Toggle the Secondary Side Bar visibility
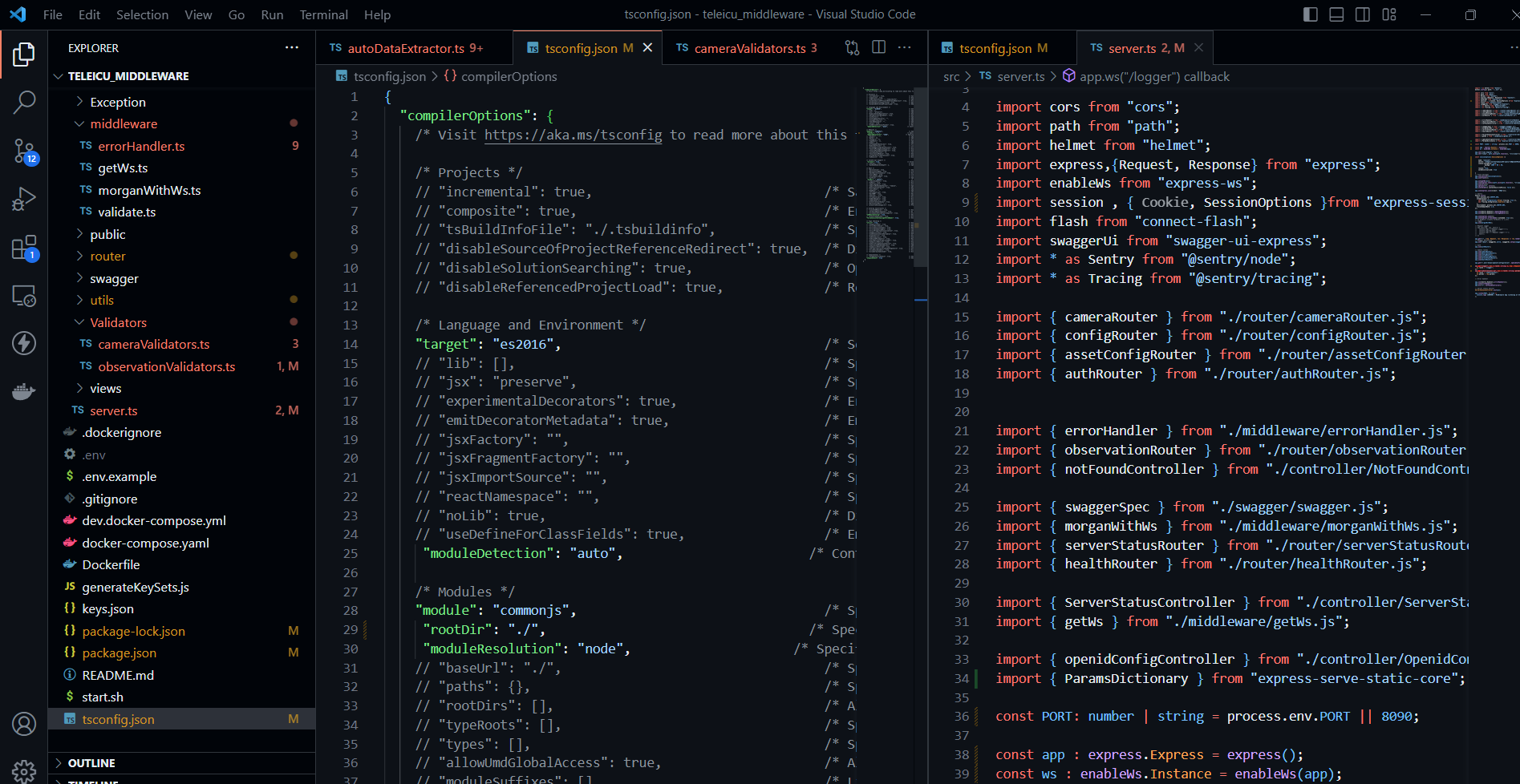Image resolution: width=1520 pixels, height=784 pixels. pos(1362,14)
